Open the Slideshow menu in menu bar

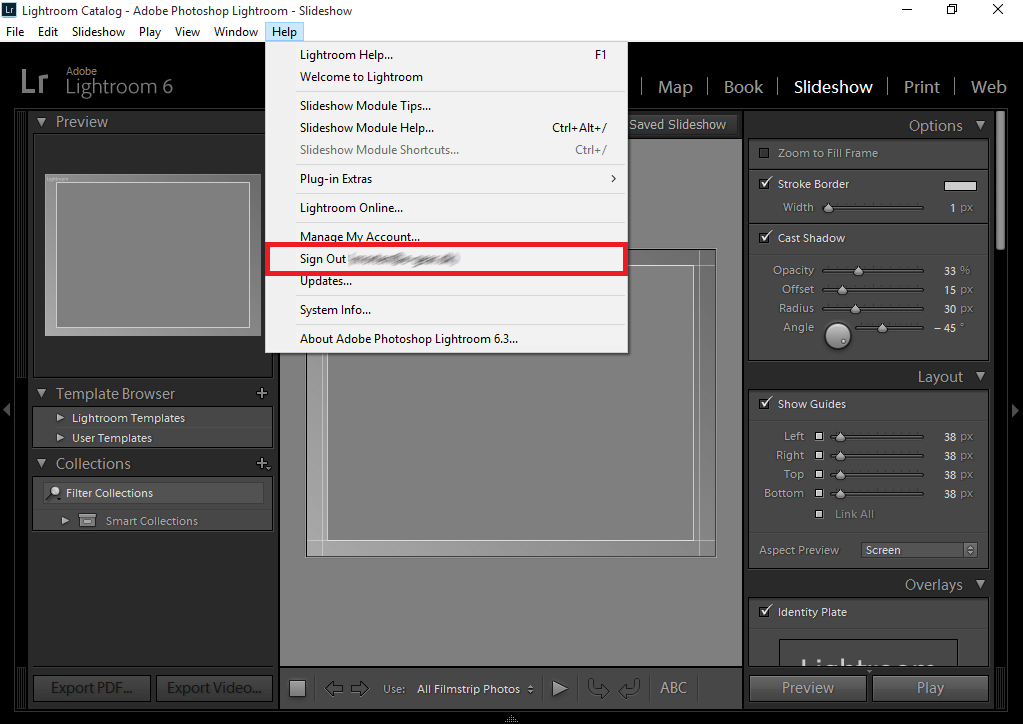coord(99,32)
